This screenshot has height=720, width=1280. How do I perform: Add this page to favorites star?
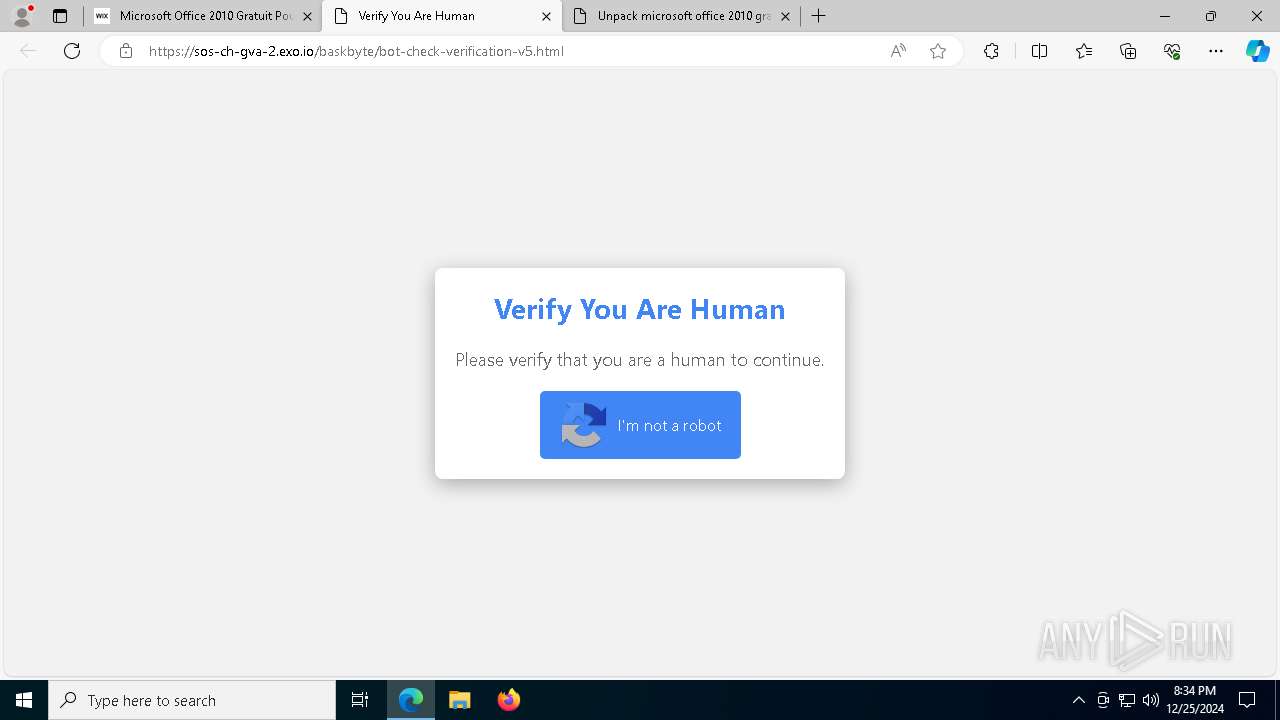(x=938, y=51)
